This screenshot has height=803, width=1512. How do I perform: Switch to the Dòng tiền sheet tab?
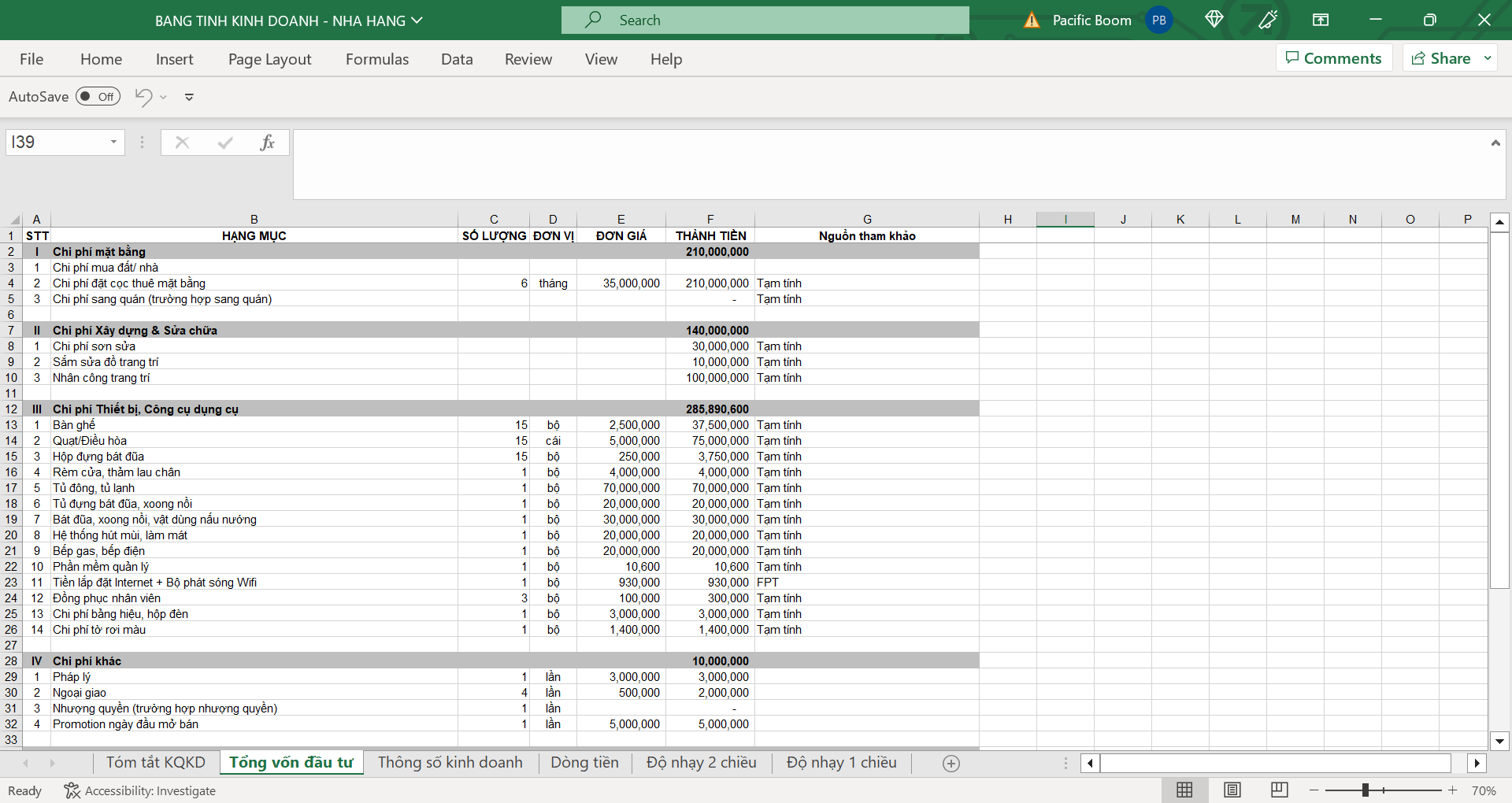pos(584,762)
